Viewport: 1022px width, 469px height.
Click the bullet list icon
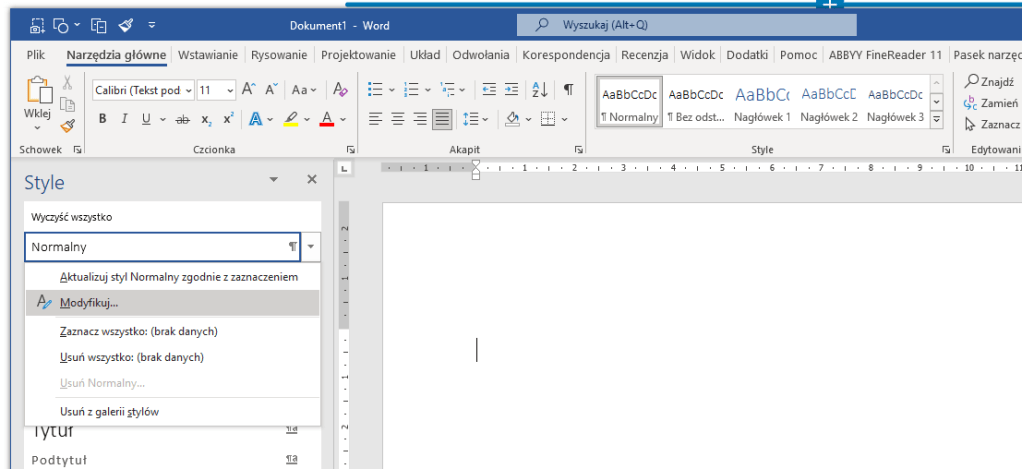click(375, 90)
